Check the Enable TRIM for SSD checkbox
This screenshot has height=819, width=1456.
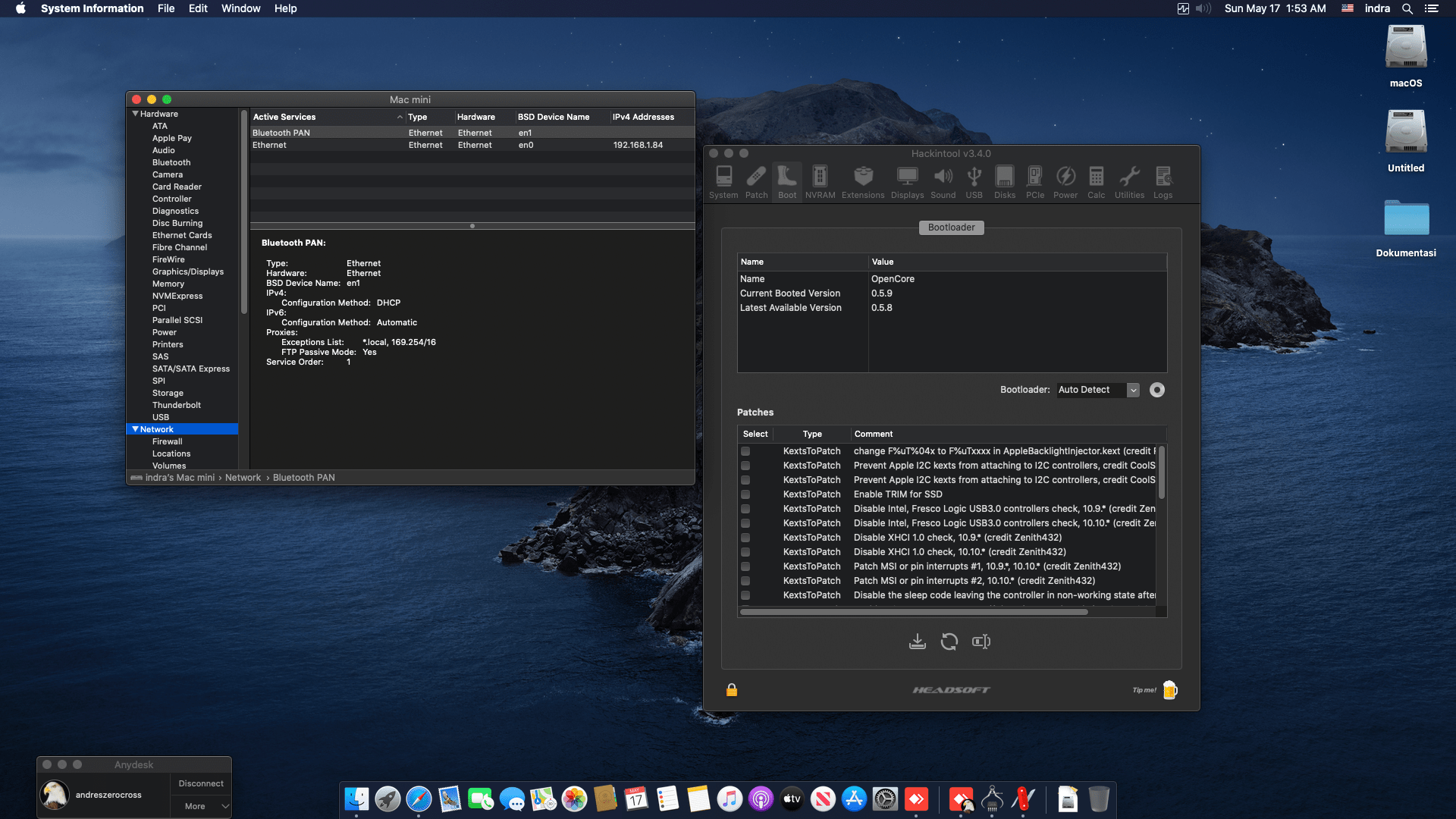click(745, 494)
